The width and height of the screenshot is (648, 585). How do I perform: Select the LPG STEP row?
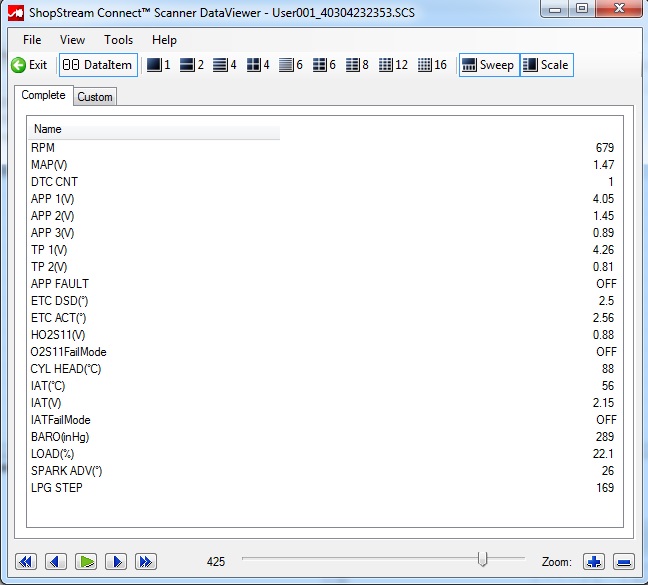(324, 488)
